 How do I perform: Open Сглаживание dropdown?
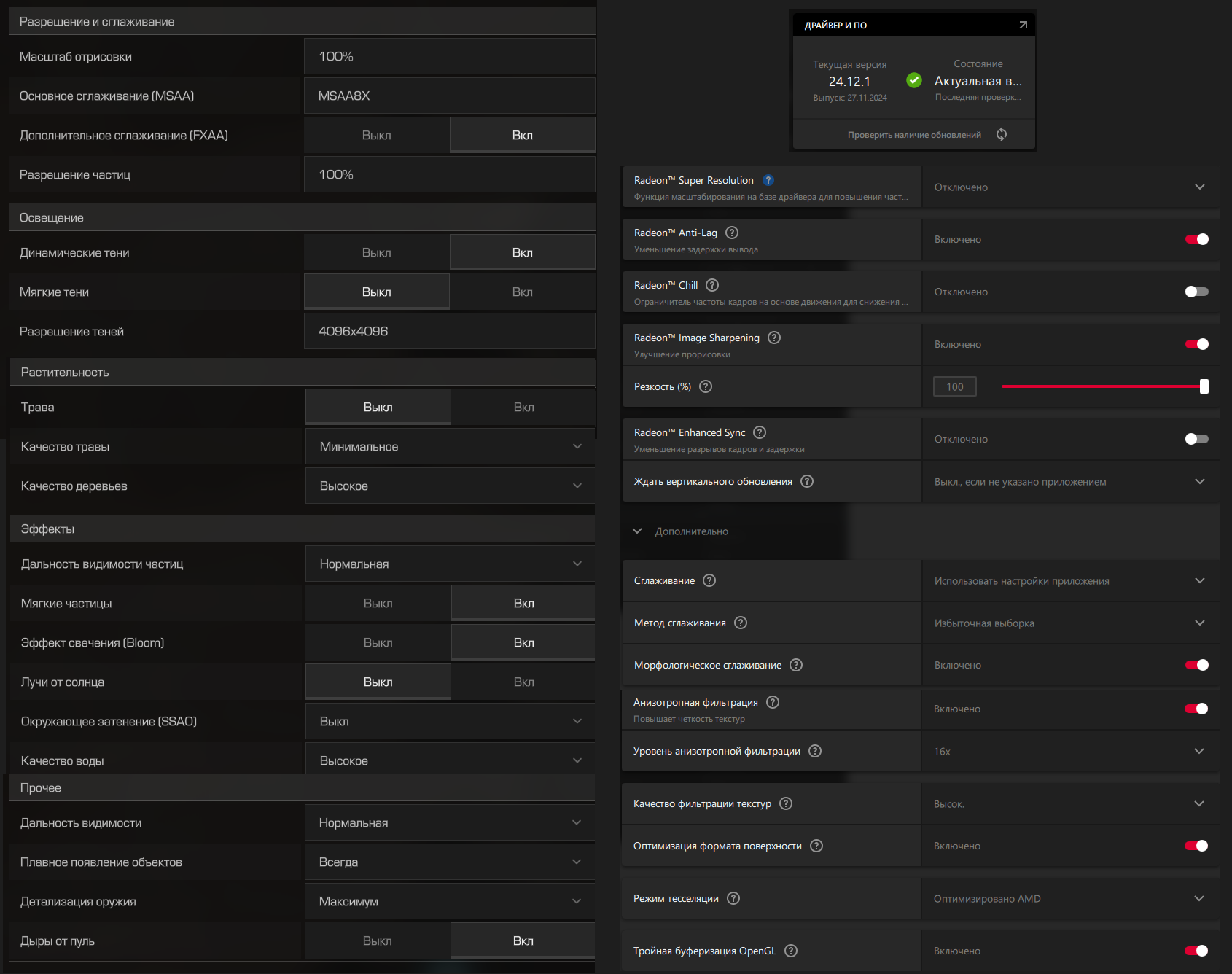click(1071, 580)
